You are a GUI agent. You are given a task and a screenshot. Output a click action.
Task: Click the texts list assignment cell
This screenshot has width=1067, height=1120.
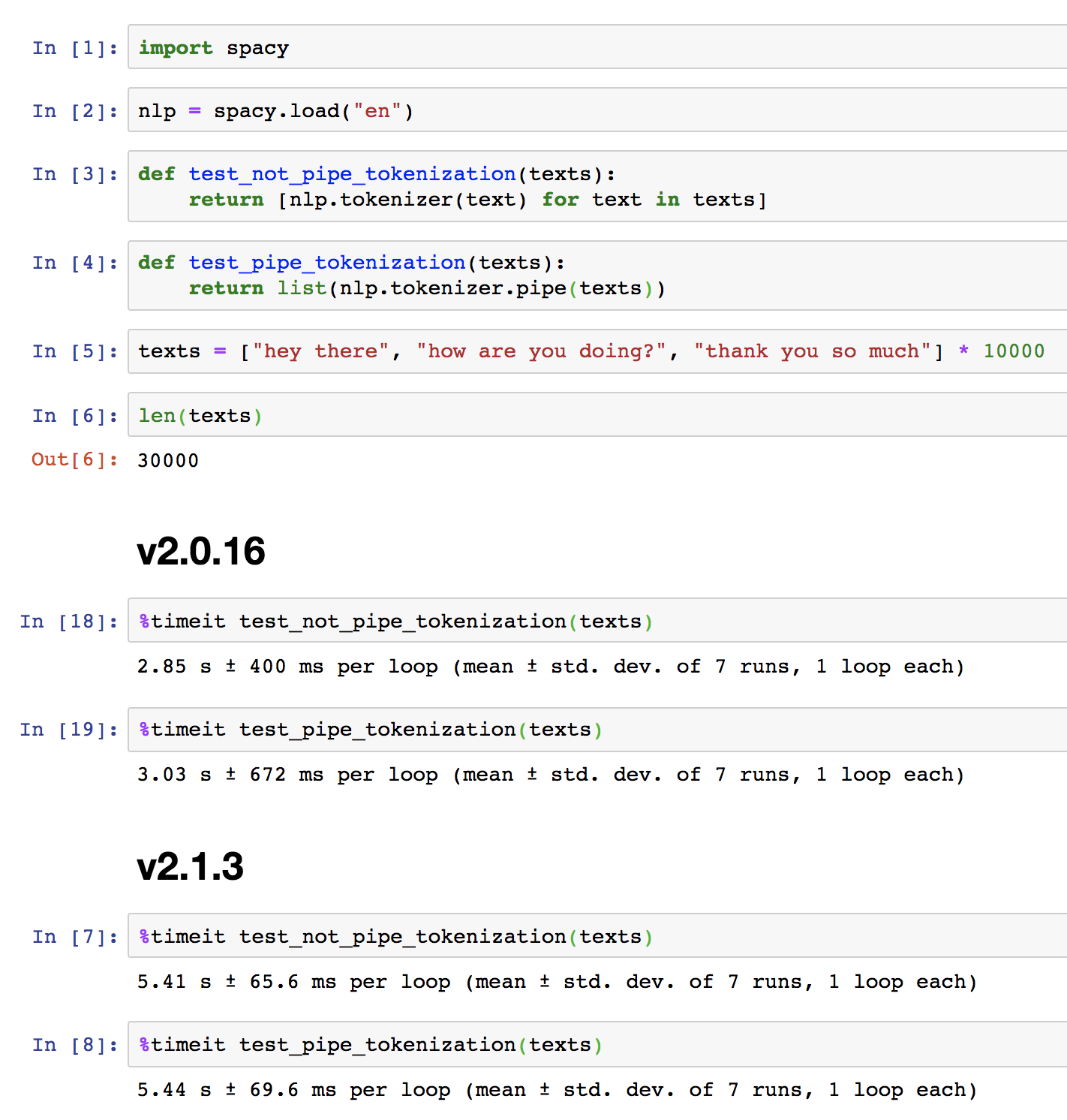(x=525, y=351)
